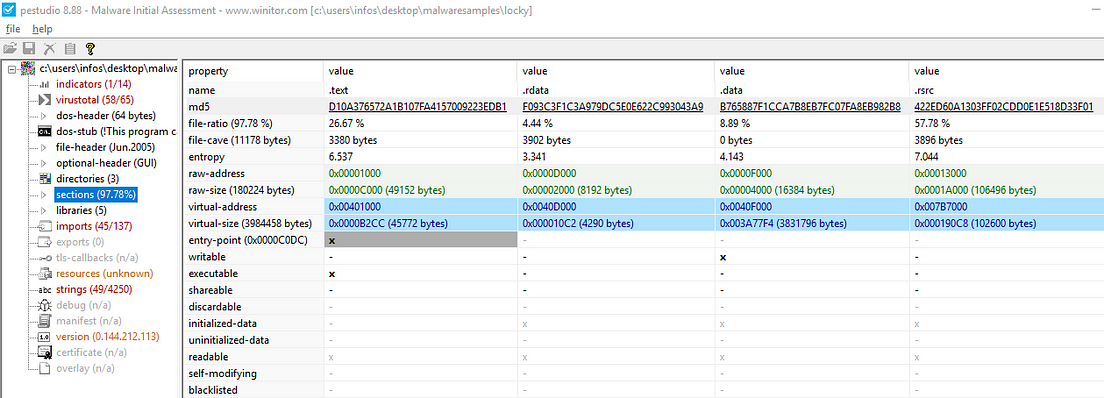Image resolution: width=1104 pixels, height=398 pixels.
Task: Click the directories icon in tree
Action: (44, 178)
